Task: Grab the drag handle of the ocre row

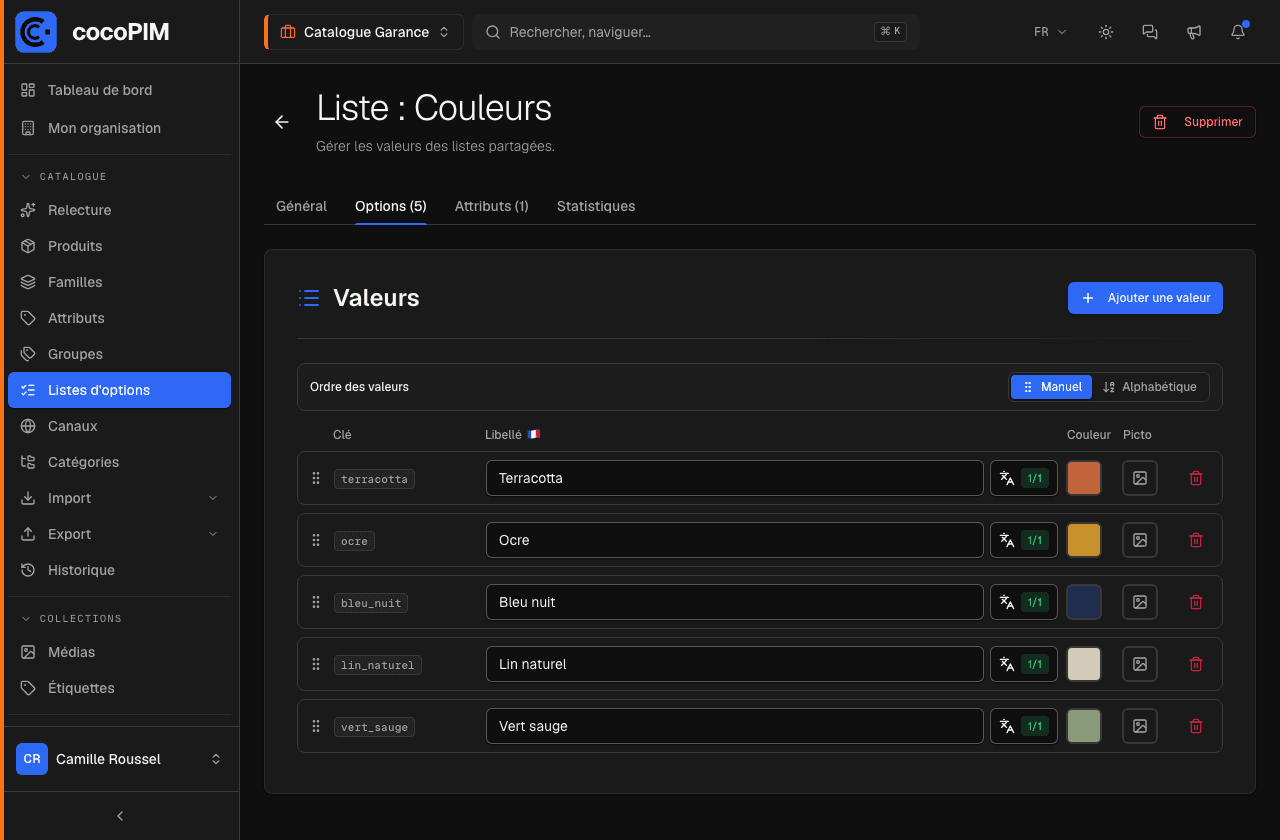Action: [x=316, y=540]
